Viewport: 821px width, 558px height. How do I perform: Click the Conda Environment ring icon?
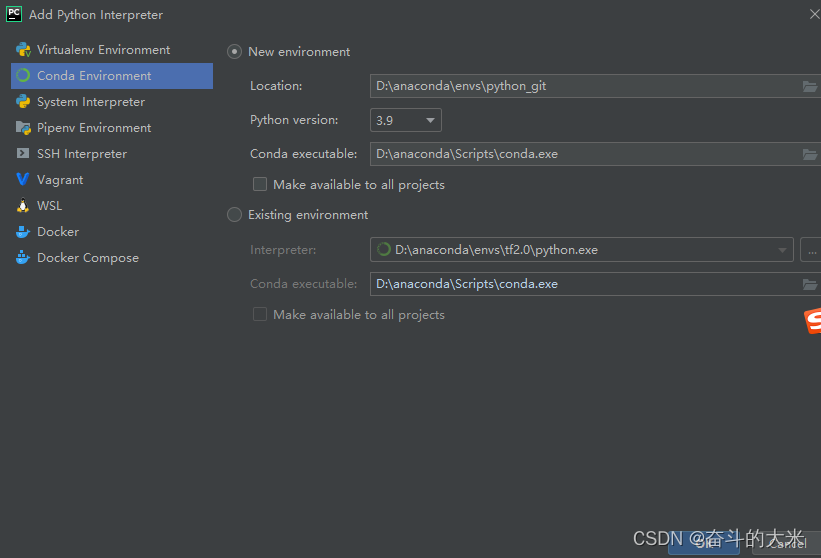tap(23, 75)
